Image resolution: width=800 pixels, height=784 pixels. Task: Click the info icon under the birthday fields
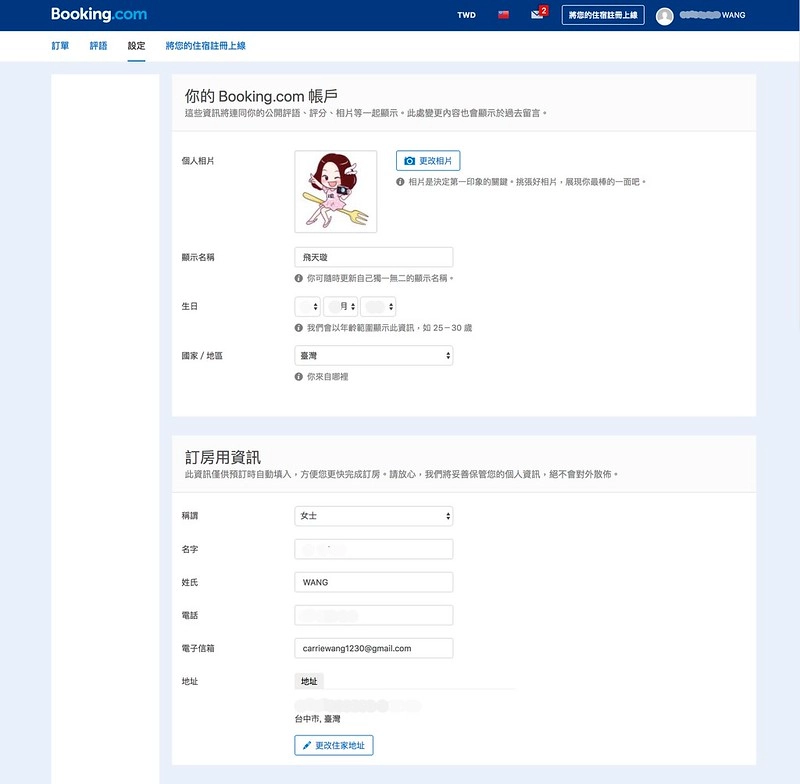click(299, 327)
